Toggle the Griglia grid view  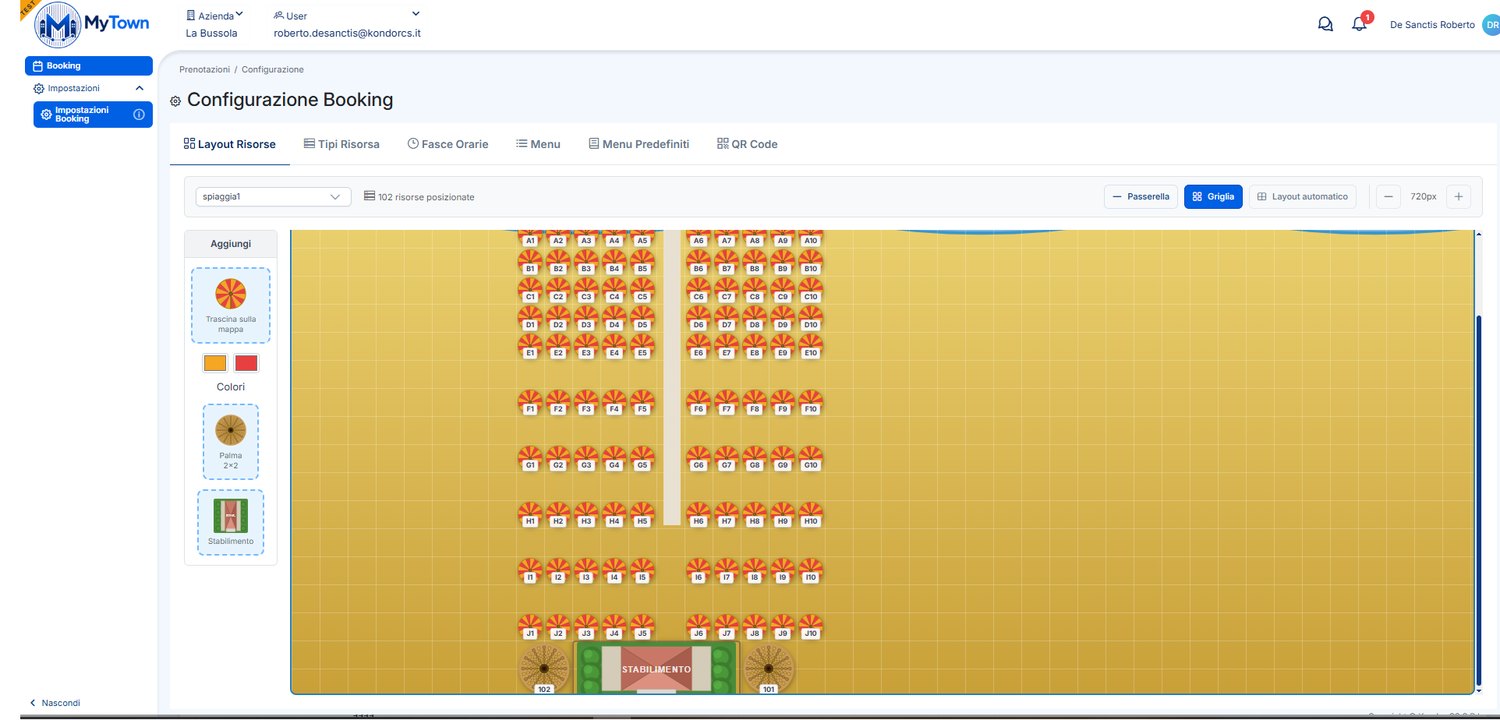click(1213, 197)
